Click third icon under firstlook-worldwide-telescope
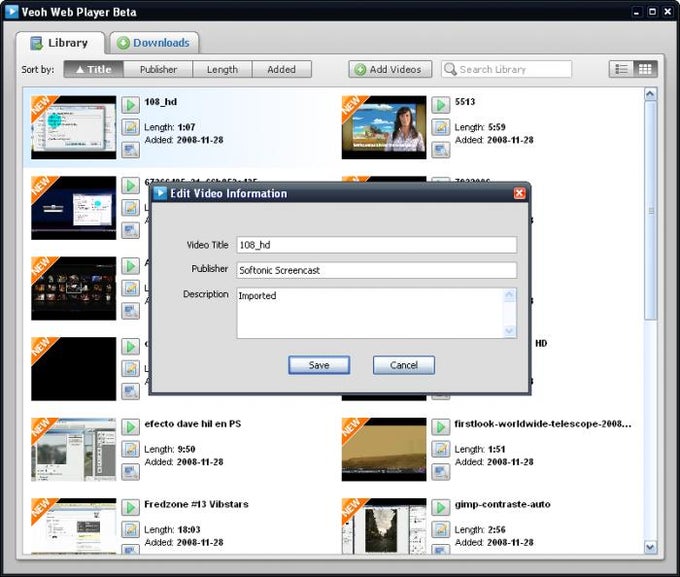Viewport: 680px width, 577px height. (441, 472)
